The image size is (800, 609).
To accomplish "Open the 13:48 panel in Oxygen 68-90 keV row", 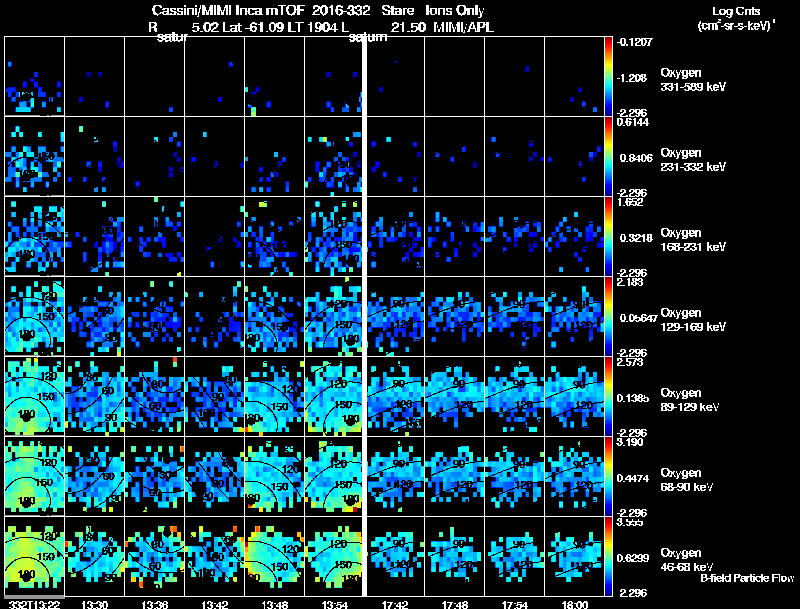I will (274, 476).
